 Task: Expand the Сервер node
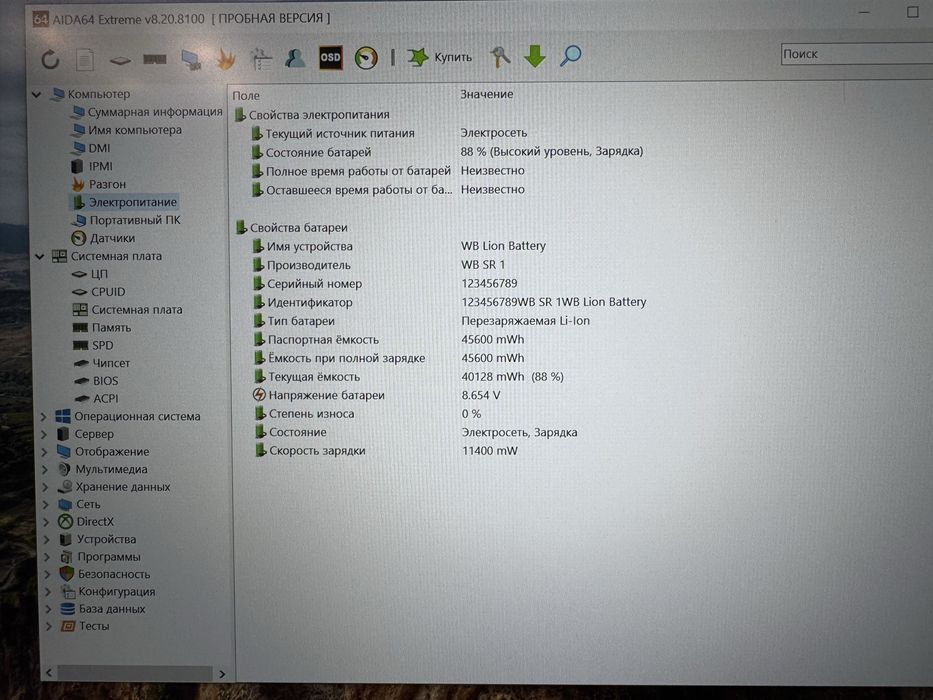point(44,435)
